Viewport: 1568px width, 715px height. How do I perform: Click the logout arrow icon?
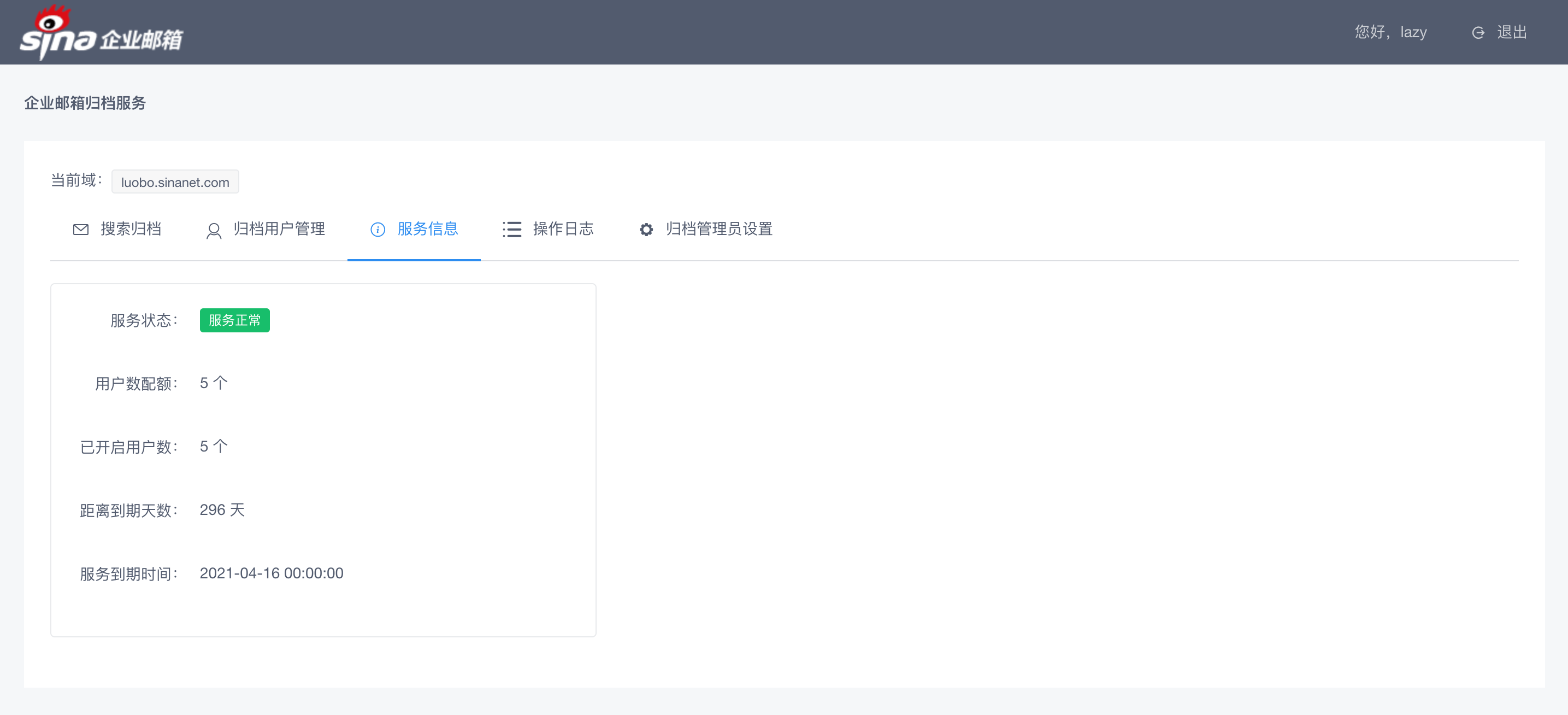click(x=1478, y=33)
